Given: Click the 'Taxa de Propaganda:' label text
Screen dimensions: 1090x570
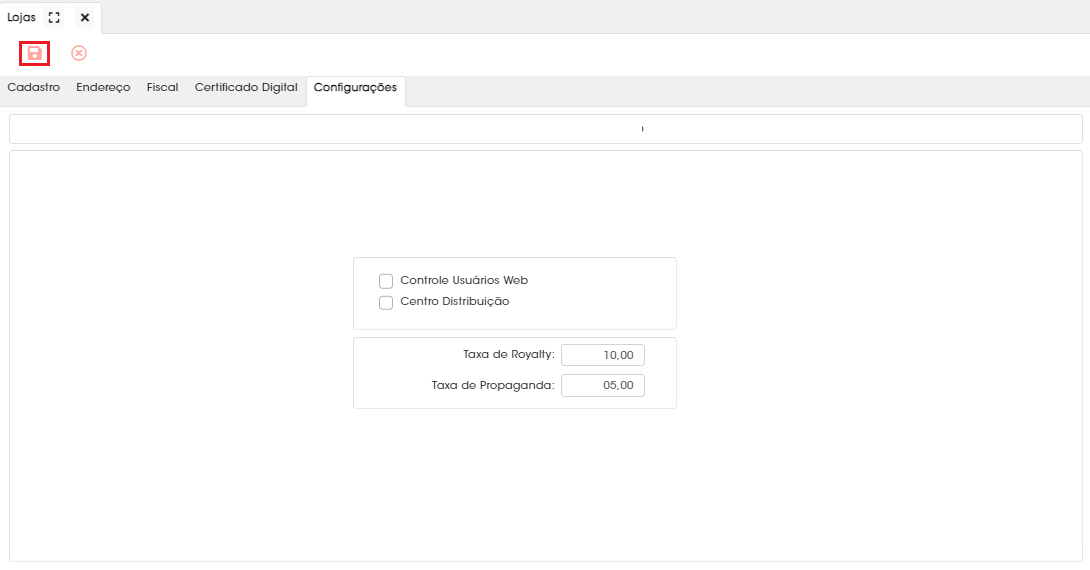Looking at the screenshot, I should 493,385.
